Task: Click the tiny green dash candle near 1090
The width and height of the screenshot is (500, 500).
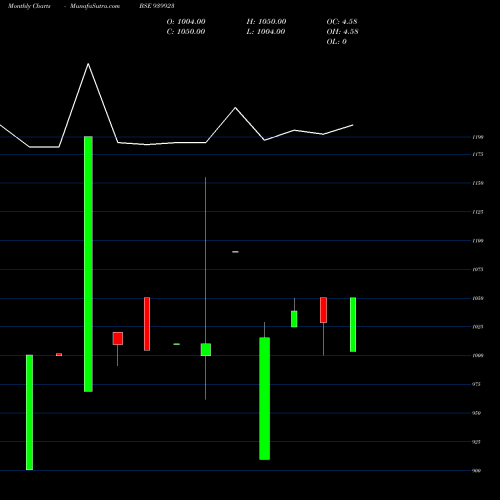Action: pos(235,252)
